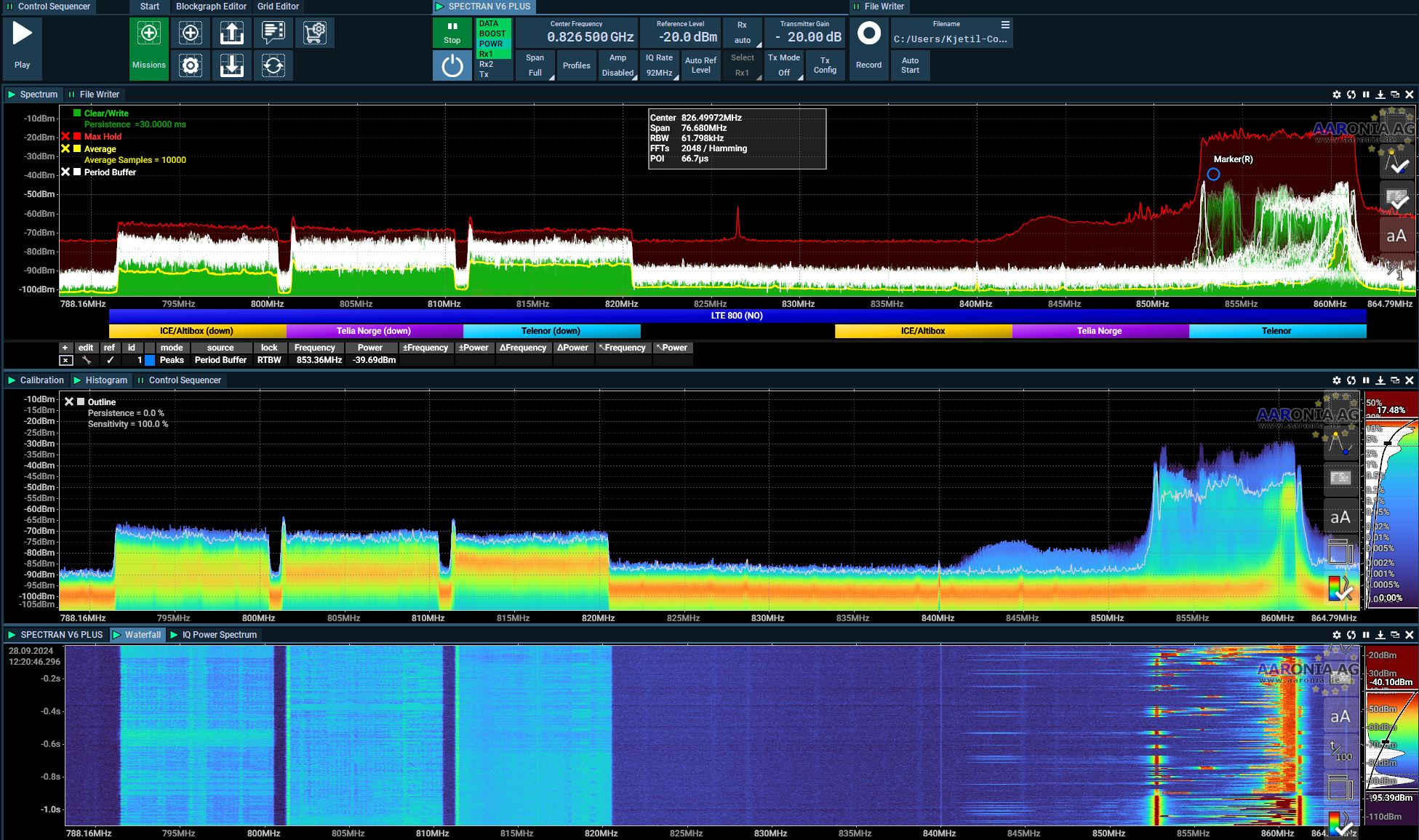Click the Missions button
Screen dimensions: 1419x840
tap(149, 49)
